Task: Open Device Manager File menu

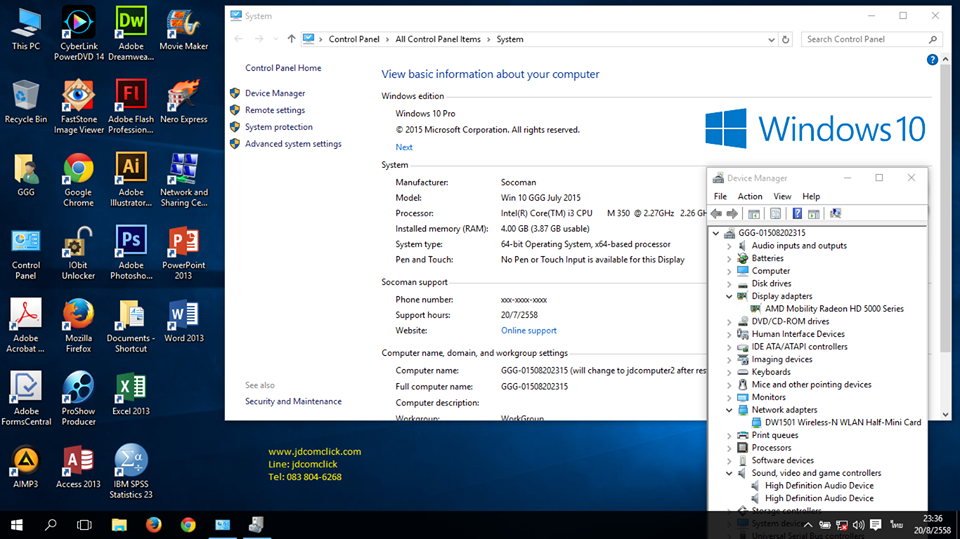Action: pyautogui.click(x=721, y=197)
